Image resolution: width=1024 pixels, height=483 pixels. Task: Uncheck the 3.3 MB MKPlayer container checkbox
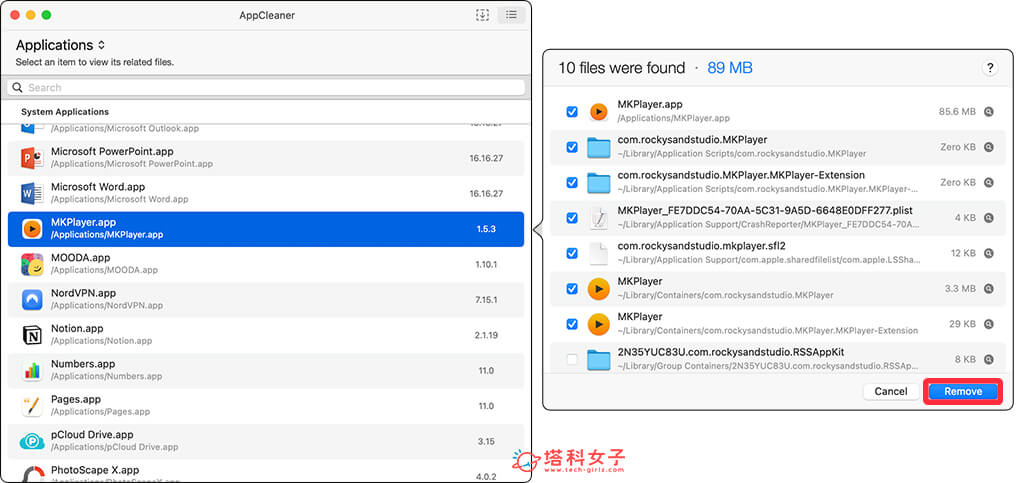coord(572,288)
